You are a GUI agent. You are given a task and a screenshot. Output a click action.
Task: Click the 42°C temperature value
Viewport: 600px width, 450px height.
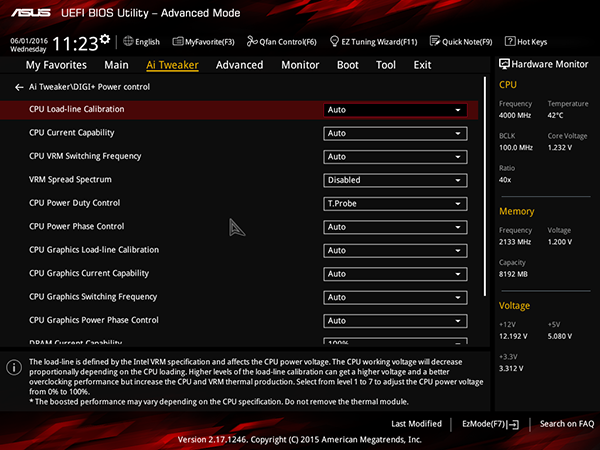tap(555, 115)
